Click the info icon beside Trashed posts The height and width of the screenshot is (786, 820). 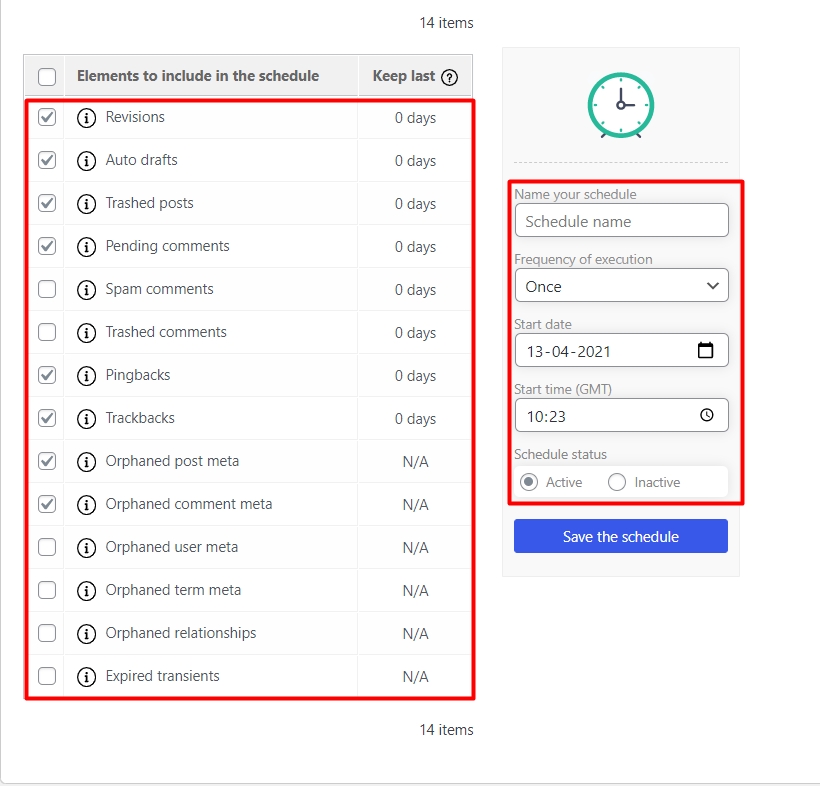(x=86, y=203)
